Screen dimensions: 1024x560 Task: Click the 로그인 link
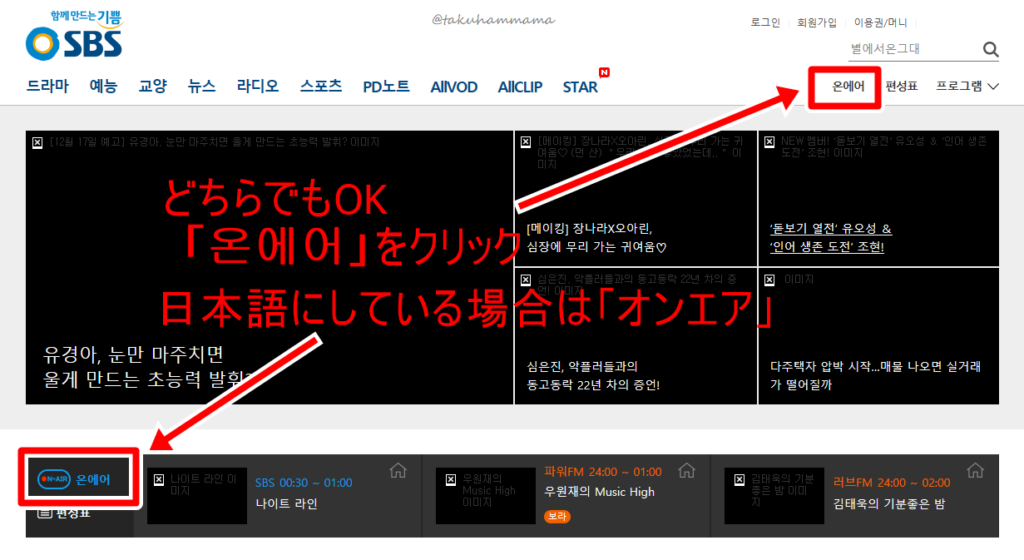click(765, 22)
